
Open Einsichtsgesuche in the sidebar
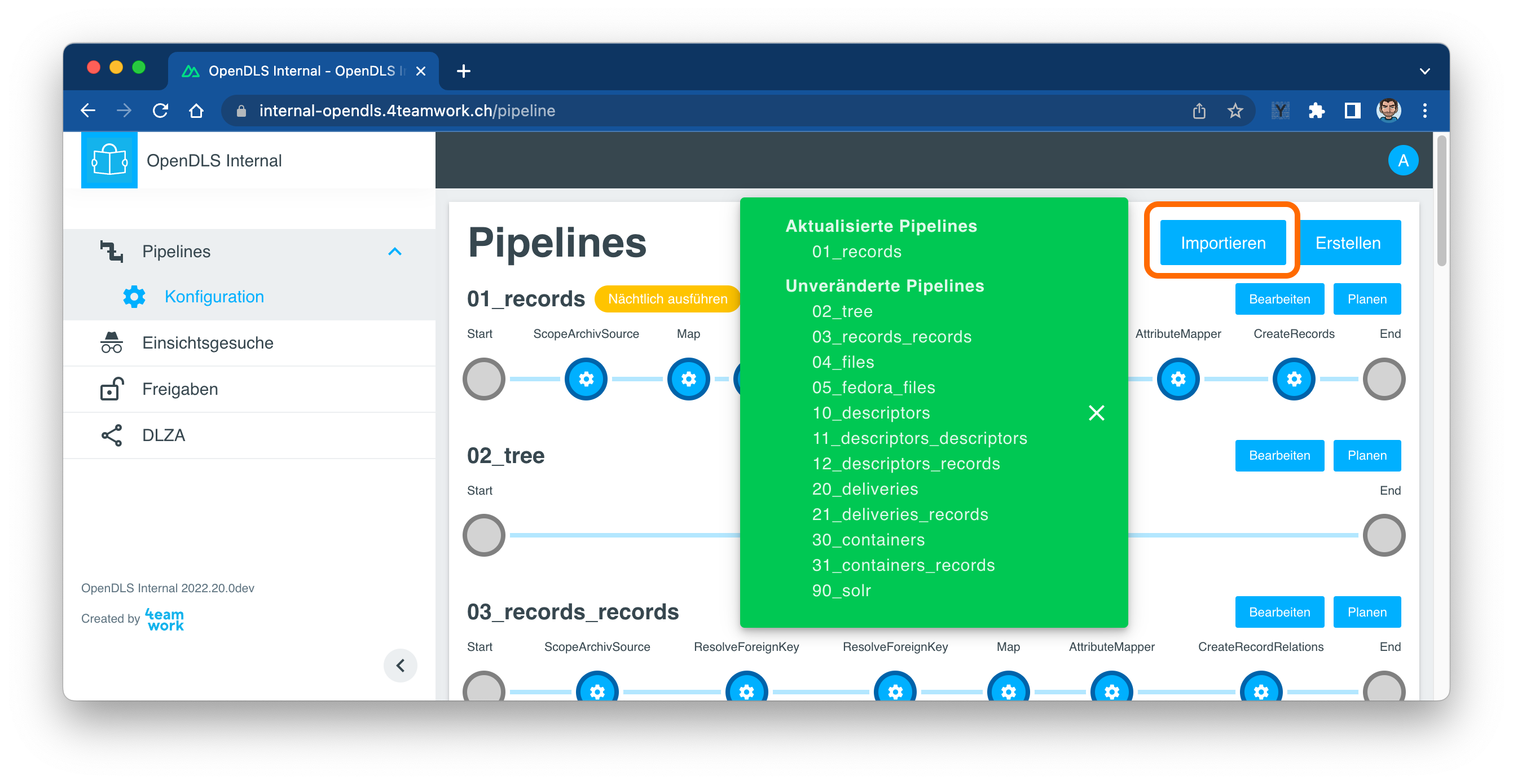coord(249,342)
